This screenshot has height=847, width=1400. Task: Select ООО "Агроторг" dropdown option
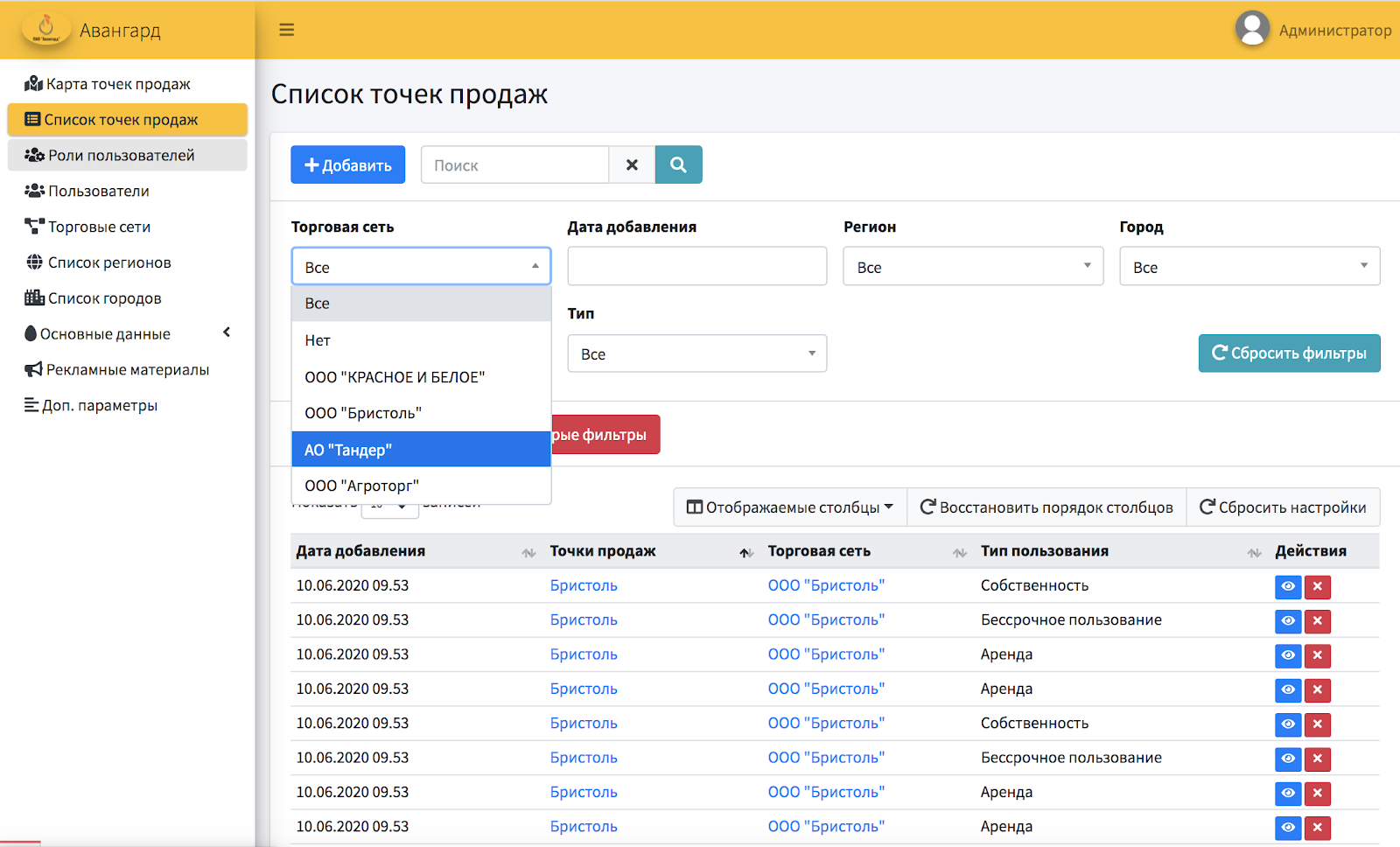pyautogui.click(x=421, y=486)
